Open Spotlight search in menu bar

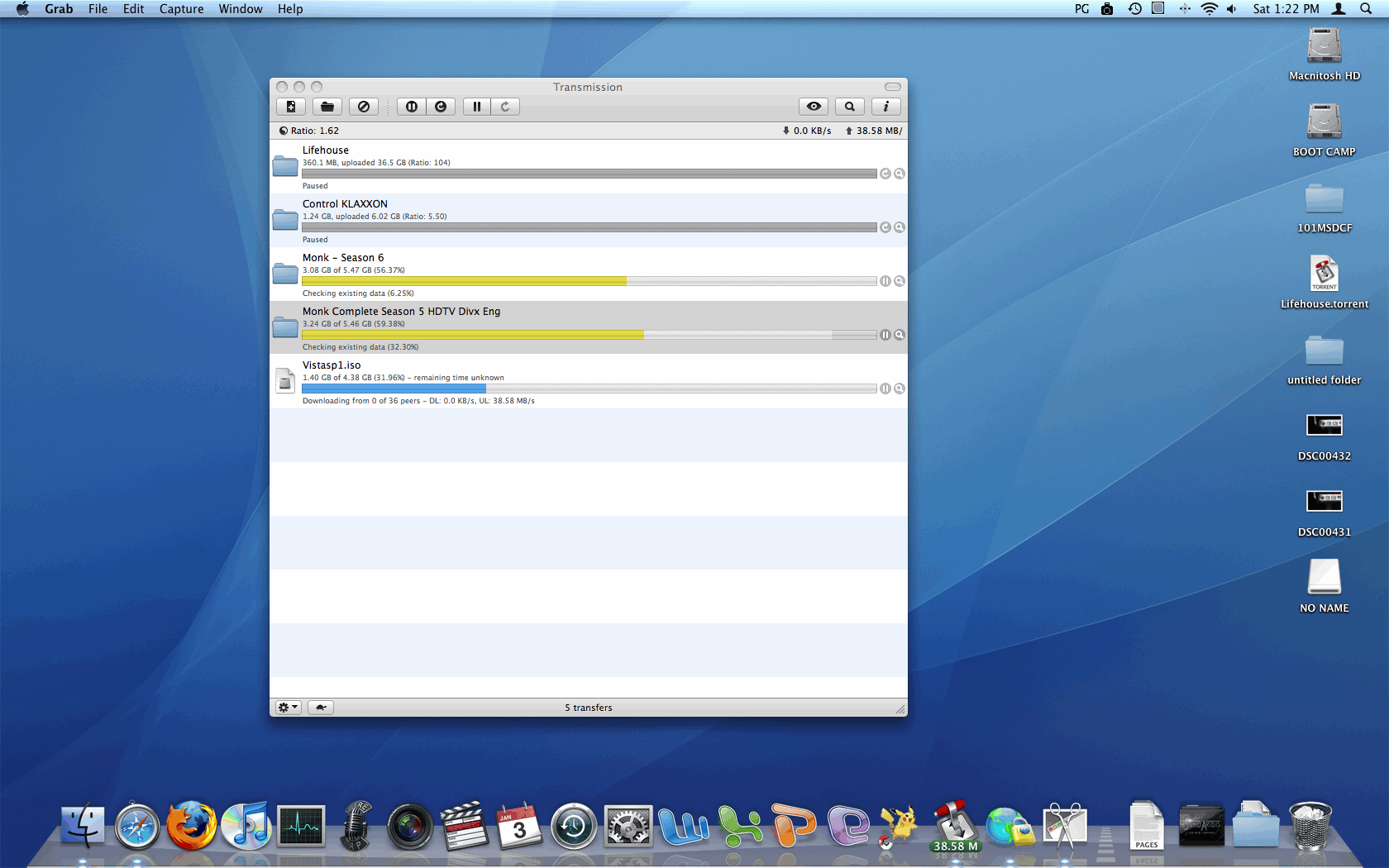[x=1366, y=9]
